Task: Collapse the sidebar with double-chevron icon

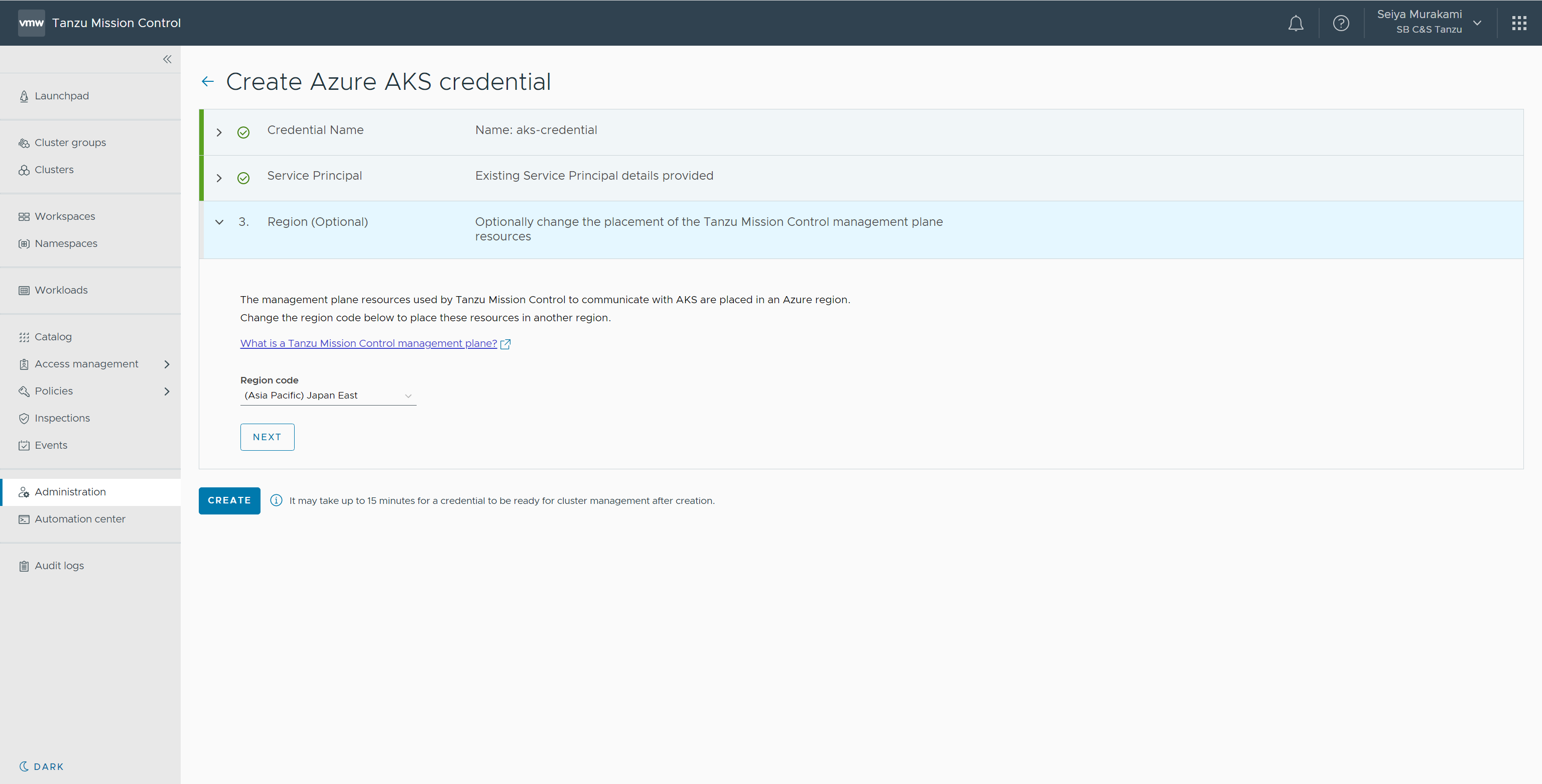Action: [167, 59]
